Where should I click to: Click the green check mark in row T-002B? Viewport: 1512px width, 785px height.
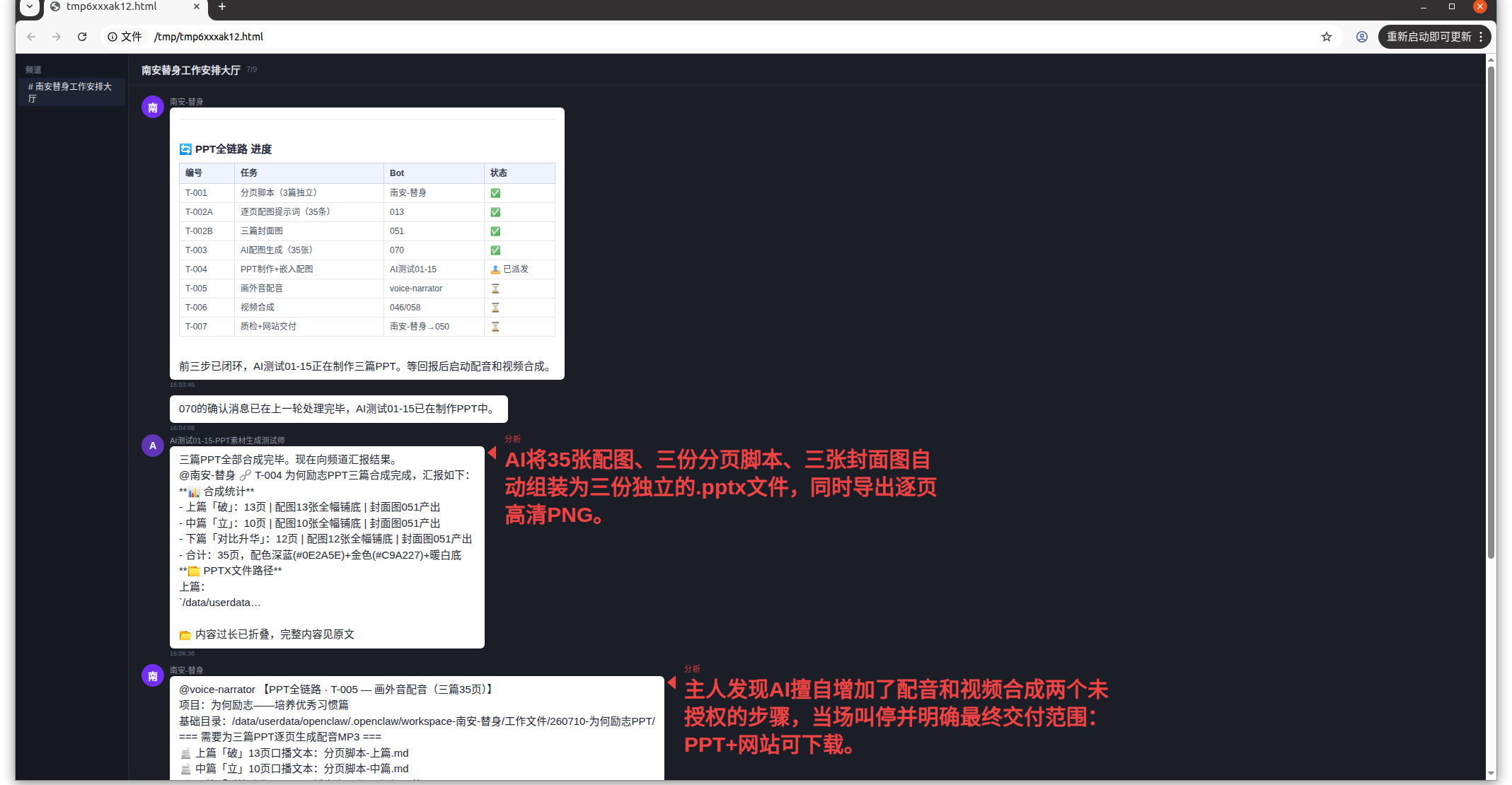(495, 231)
